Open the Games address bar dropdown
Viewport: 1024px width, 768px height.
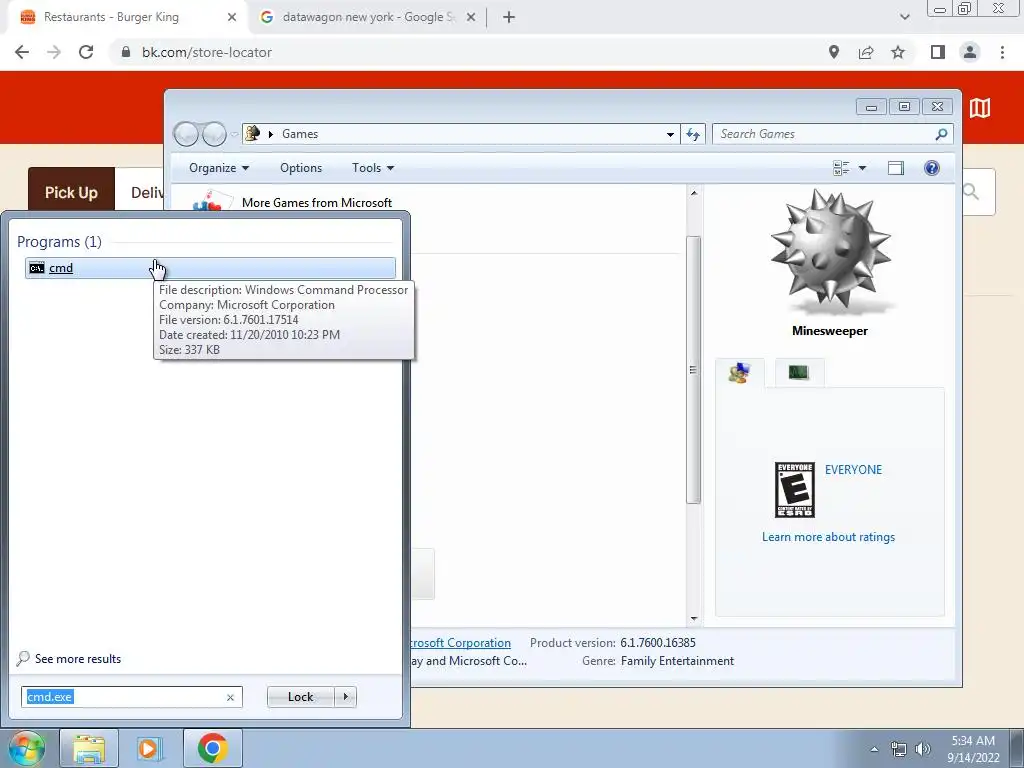pyautogui.click(x=670, y=134)
